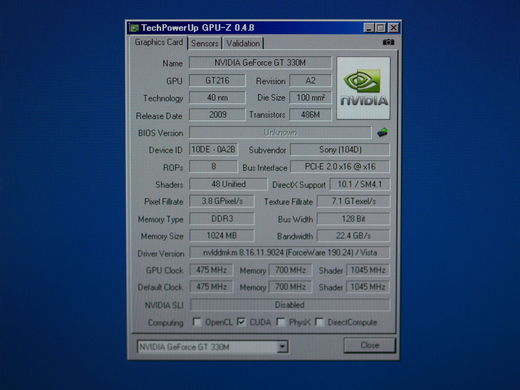The width and height of the screenshot is (520, 390).
Task: Click the GPU field GT216
Action: pos(217,80)
